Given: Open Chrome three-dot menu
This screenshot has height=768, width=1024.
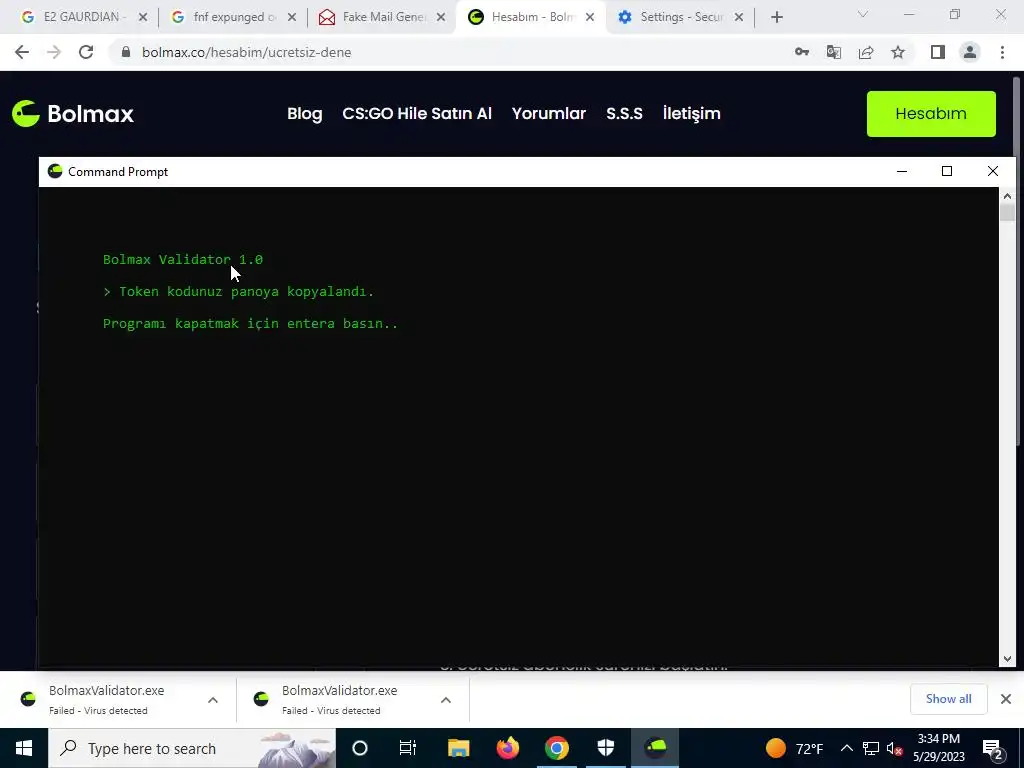Looking at the screenshot, I should (x=1002, y=52).
